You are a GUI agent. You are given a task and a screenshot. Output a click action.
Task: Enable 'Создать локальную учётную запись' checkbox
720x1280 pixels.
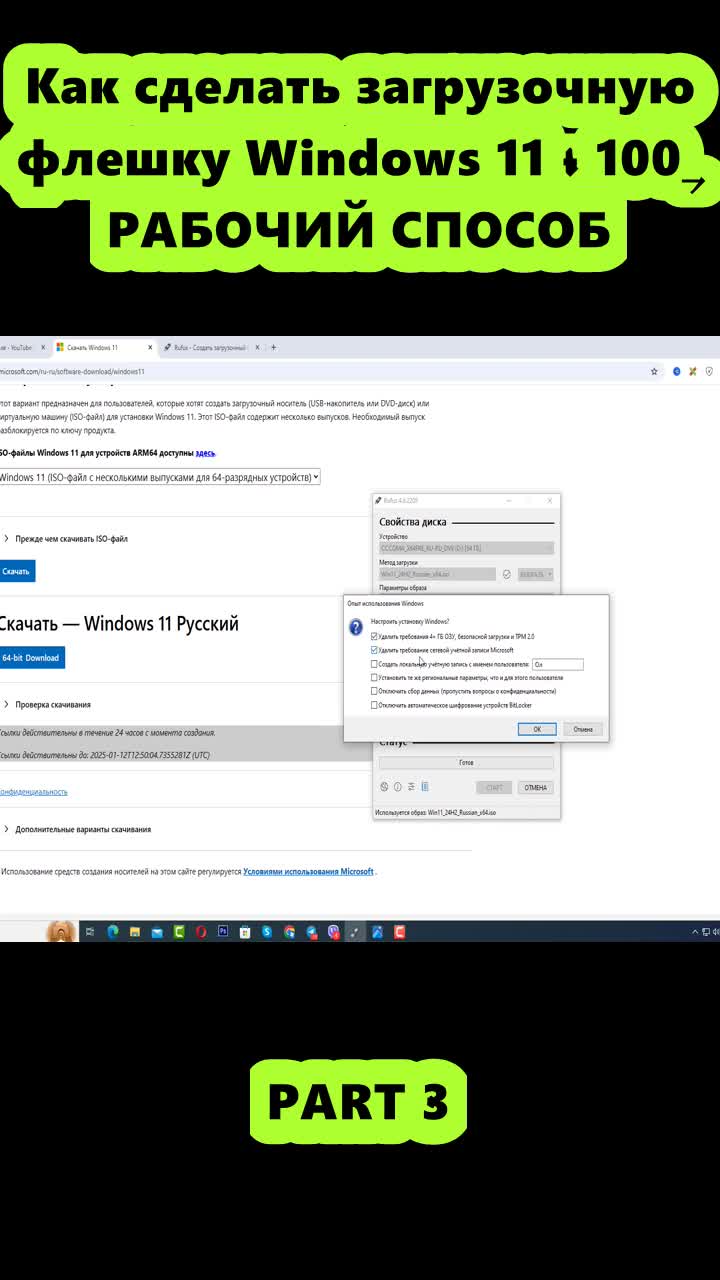pos(374,663)
